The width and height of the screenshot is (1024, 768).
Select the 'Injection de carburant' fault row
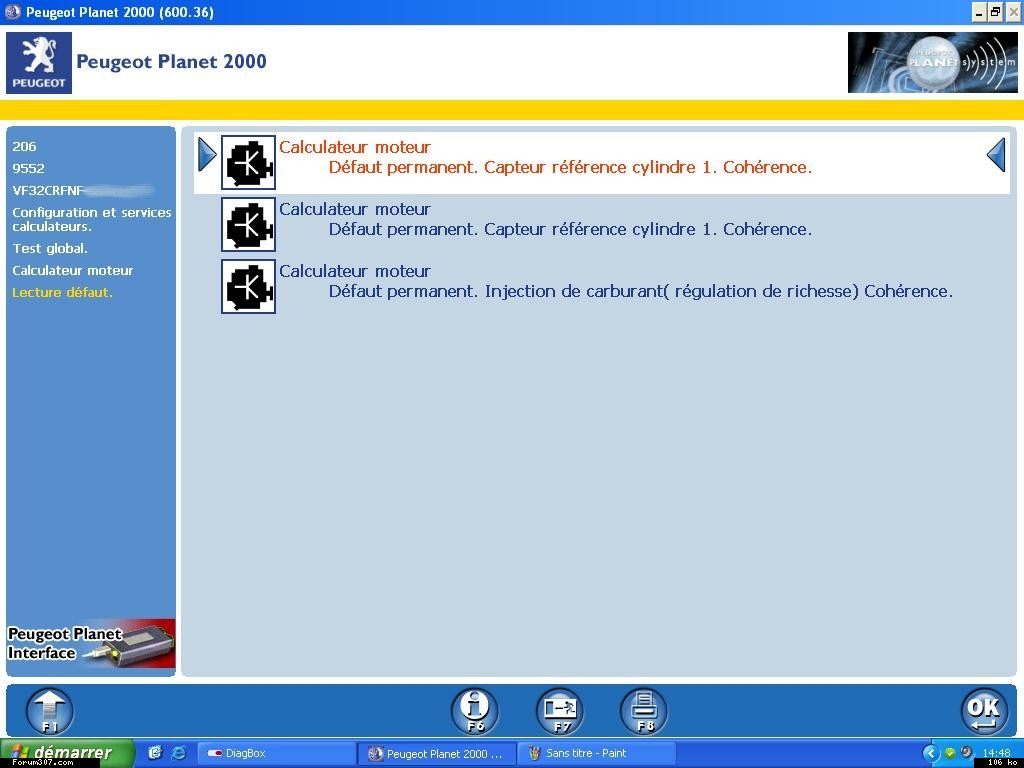pos(640,291)
